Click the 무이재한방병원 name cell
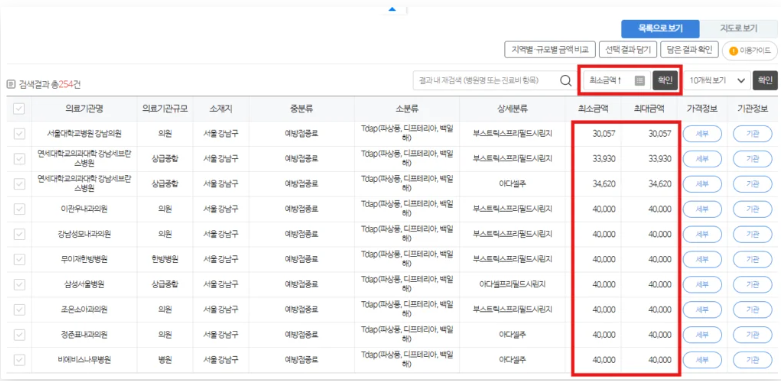 coord(84,259)
